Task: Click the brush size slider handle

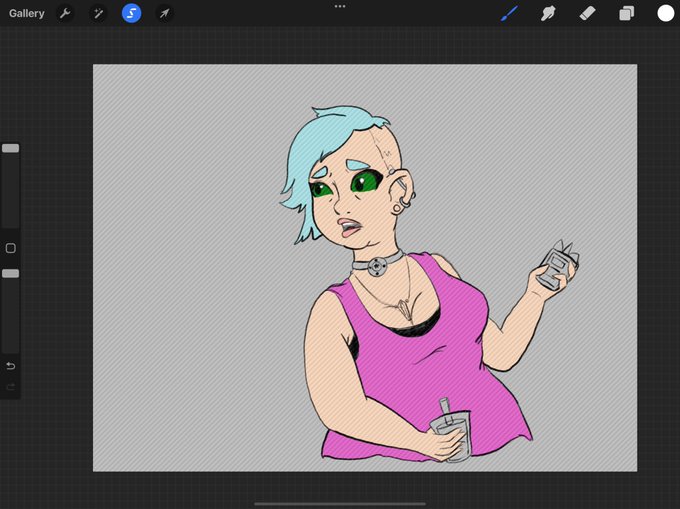Action: [x=10, y=148]
